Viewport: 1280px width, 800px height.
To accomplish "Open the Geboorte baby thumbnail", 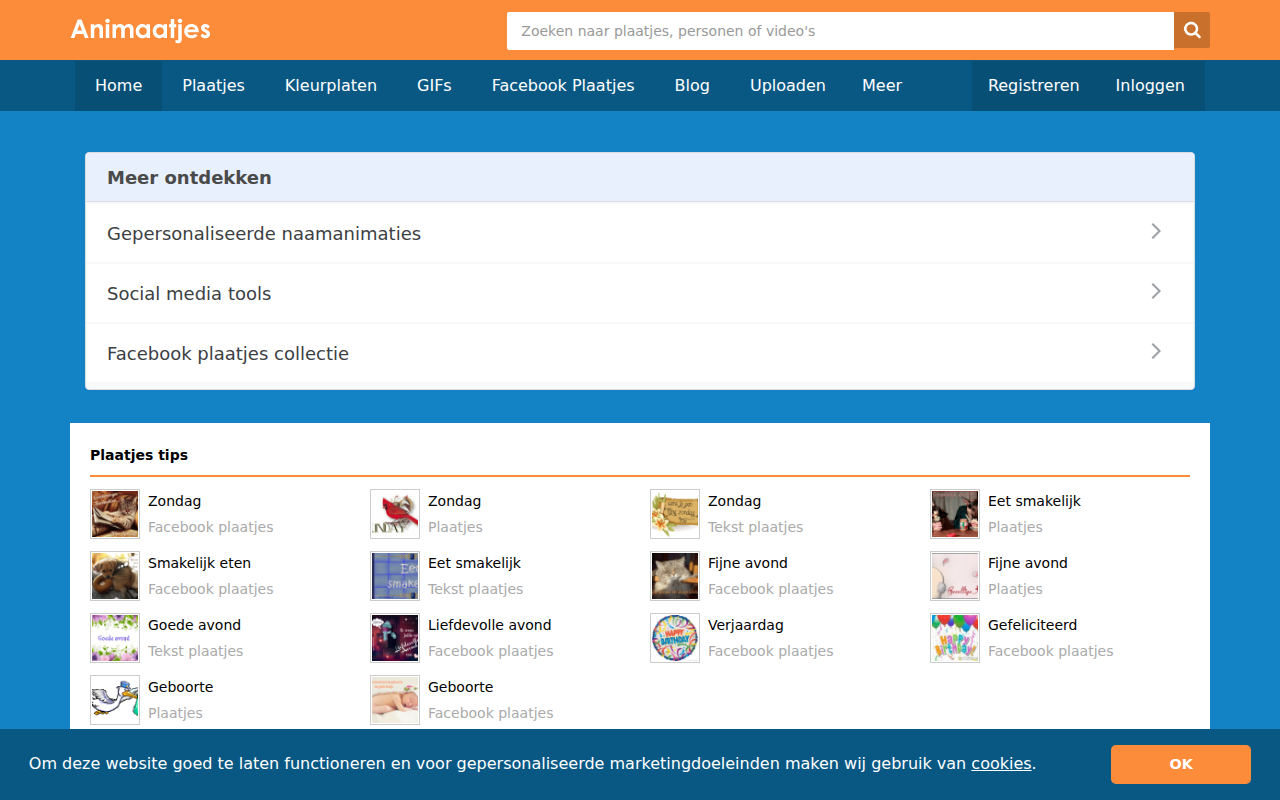I will [x=395, y=700].
